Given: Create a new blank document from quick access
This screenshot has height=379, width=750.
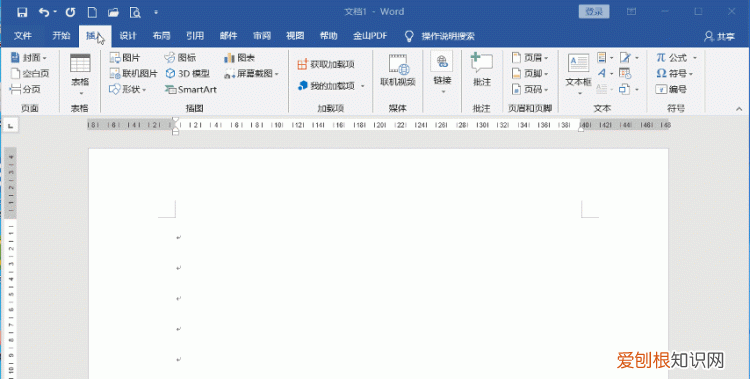Looking at the screenshot, I should [x=92, y=12].
